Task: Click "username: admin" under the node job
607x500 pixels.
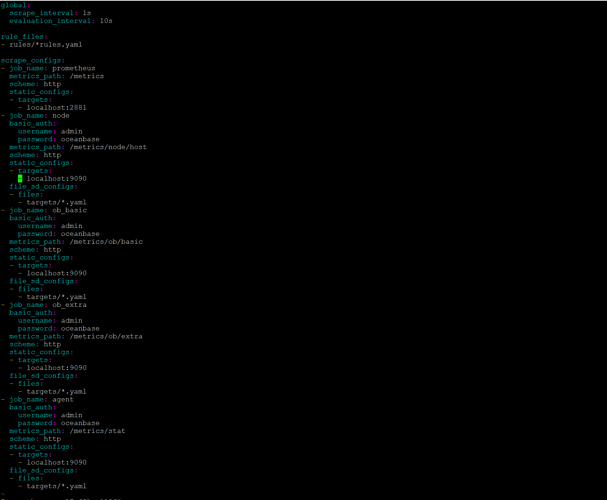Action: point(50,132)
